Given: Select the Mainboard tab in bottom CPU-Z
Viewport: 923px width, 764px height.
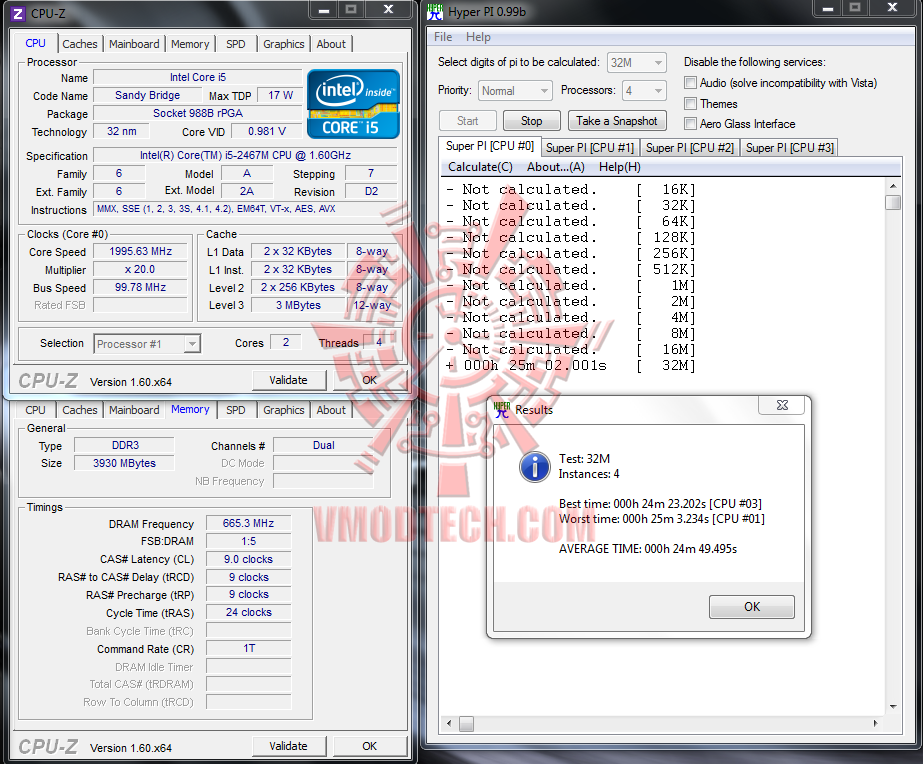Looking at the screenshot, I should [x=134, y=410].
